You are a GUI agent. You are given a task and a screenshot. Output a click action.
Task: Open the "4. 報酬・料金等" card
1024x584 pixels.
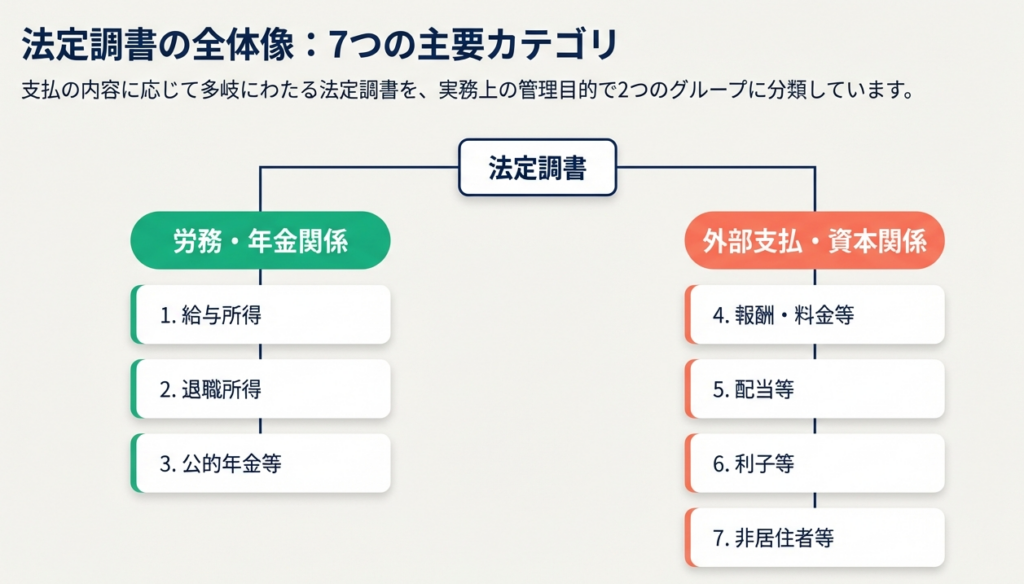click(x=816, y=315)
